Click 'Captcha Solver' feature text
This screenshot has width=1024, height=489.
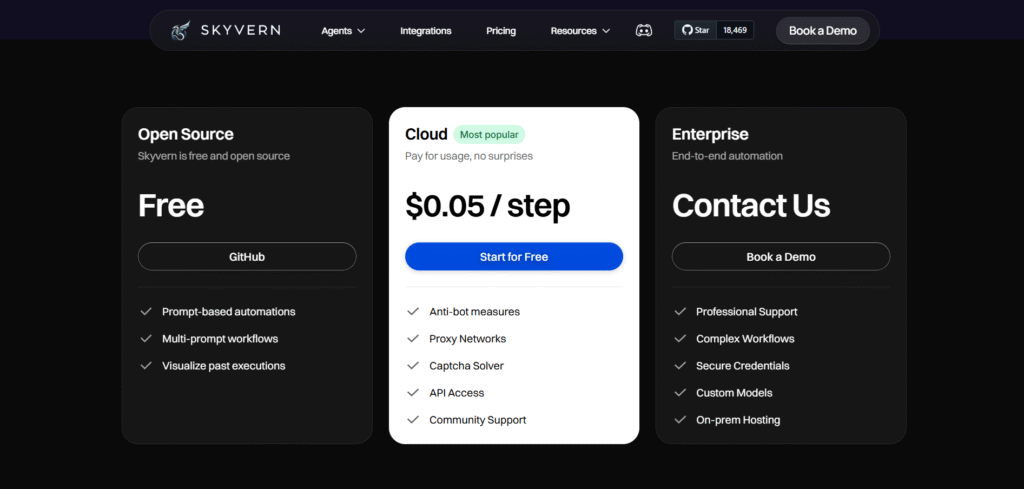tap(466, 366)
